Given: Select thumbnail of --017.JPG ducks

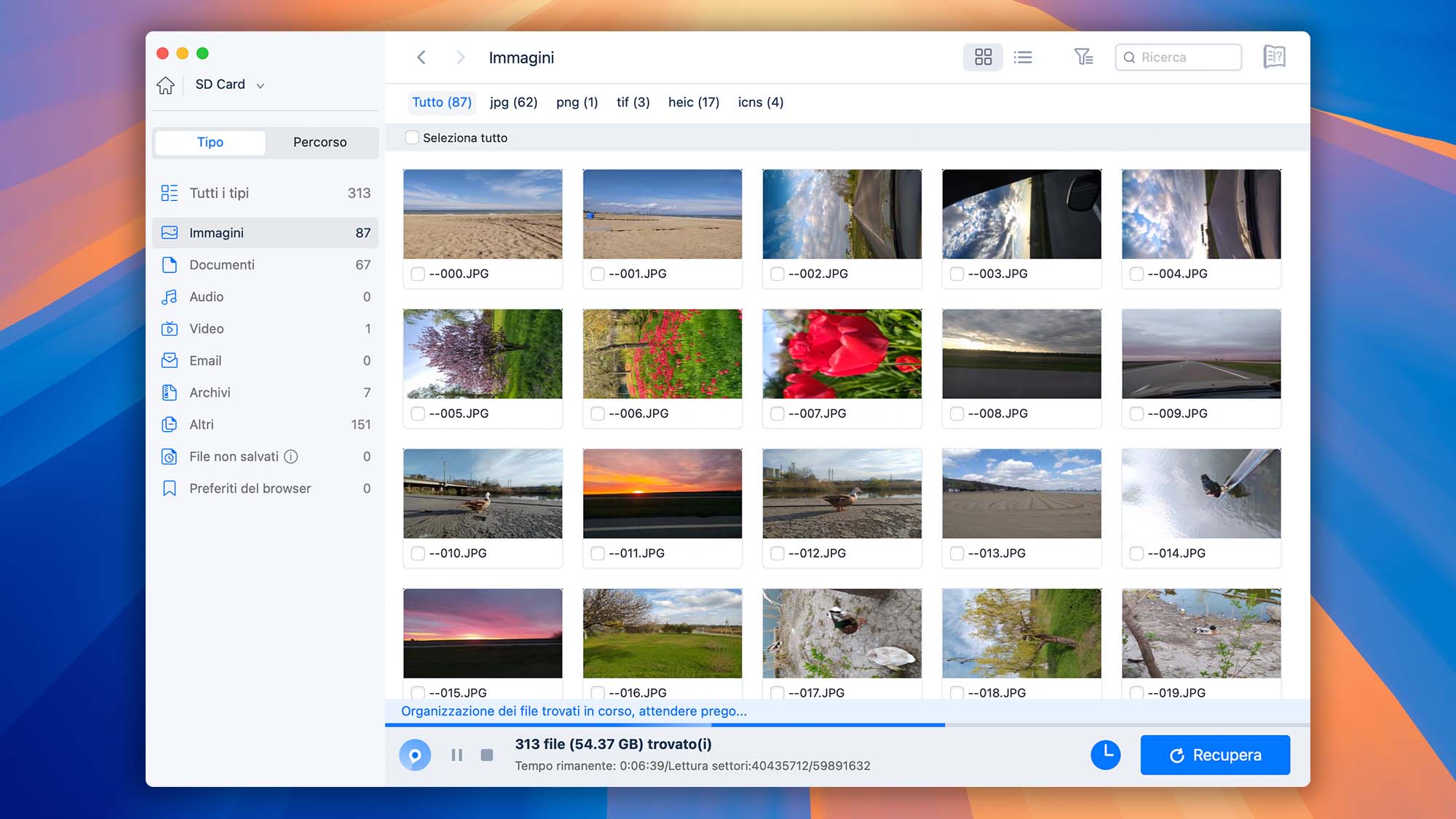Looking at the screenshot, I should 842,633.
